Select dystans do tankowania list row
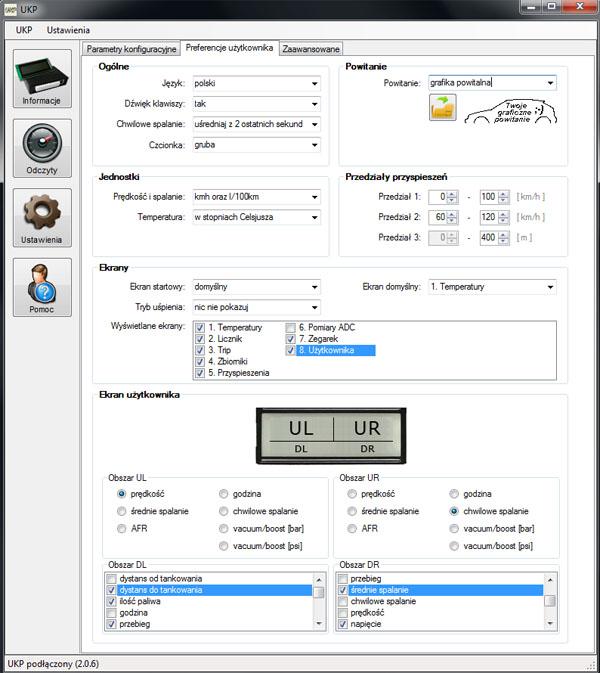Viewport: 600px width, 673px height. click(209, 590)
